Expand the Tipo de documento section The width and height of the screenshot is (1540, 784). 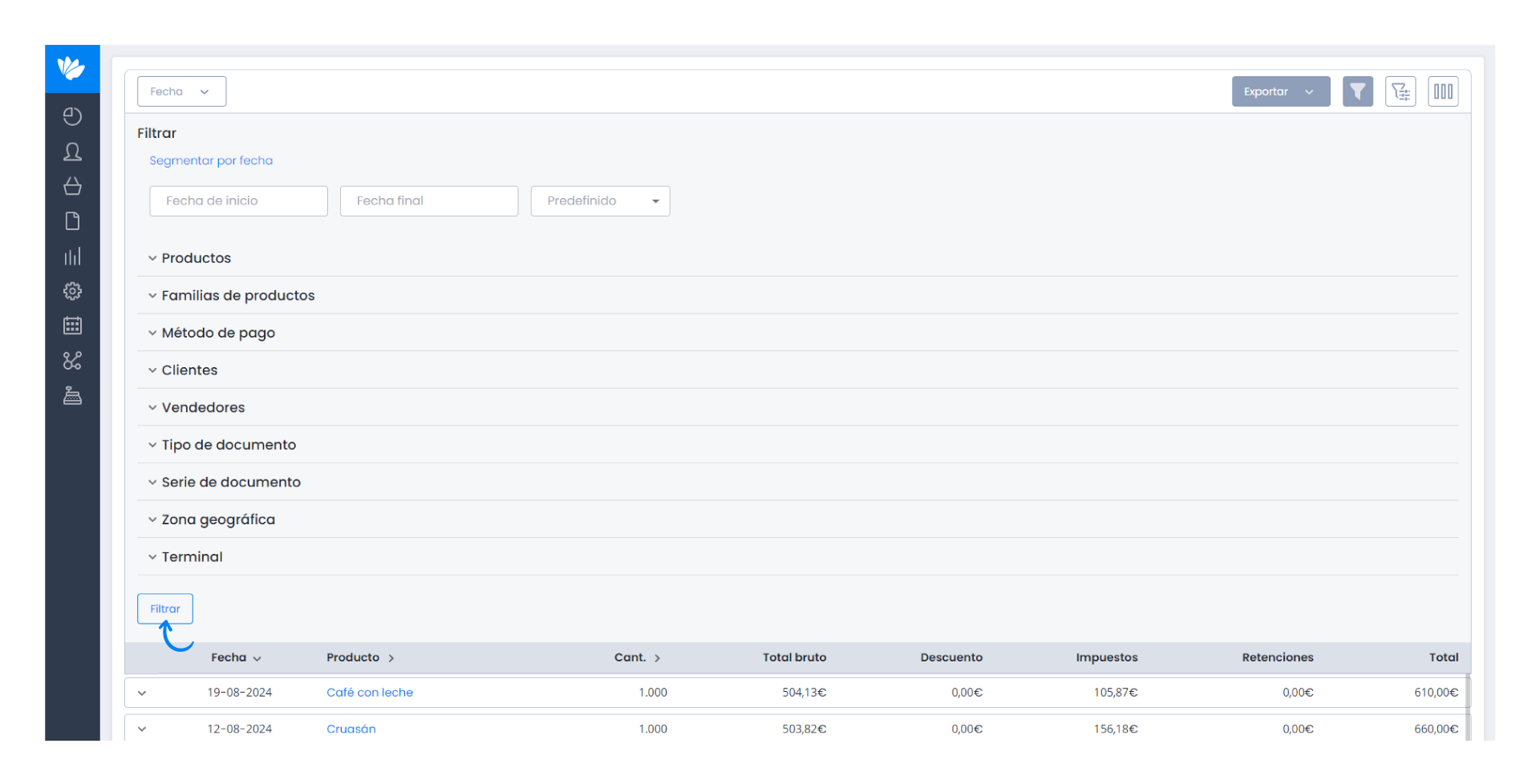tap(797, 445)
